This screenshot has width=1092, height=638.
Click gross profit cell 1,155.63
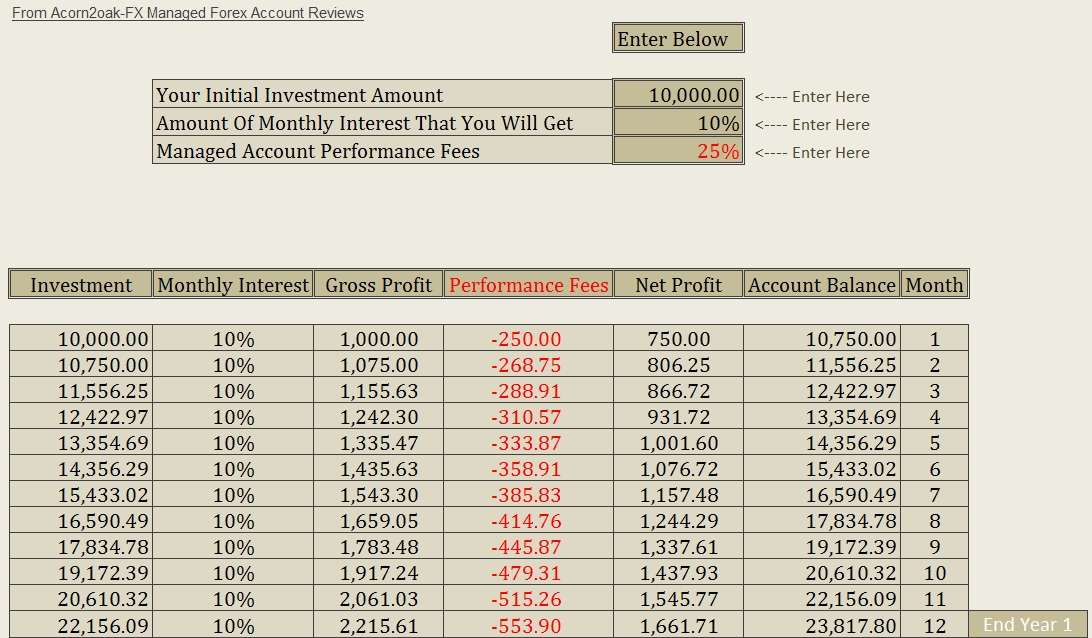[x=378, y=390]
